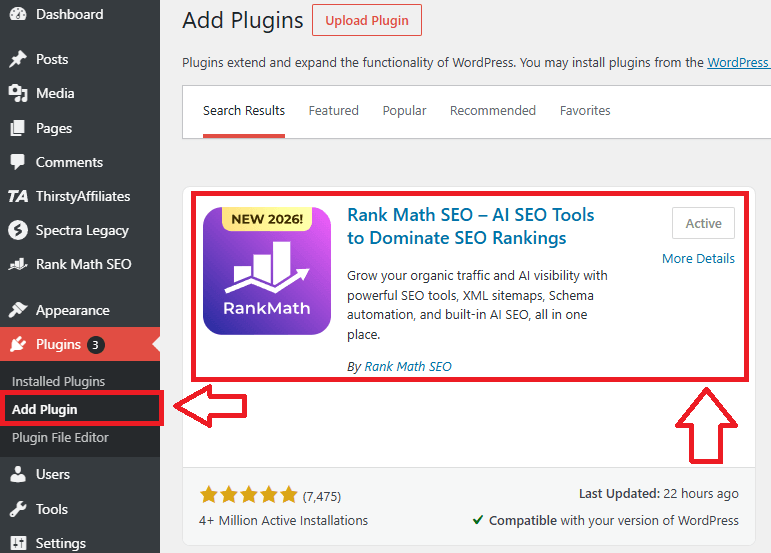Click the Spectra Legacy circular icon
Image resolution: width=771 pixels, height=553 pixels.
point(18,230)
